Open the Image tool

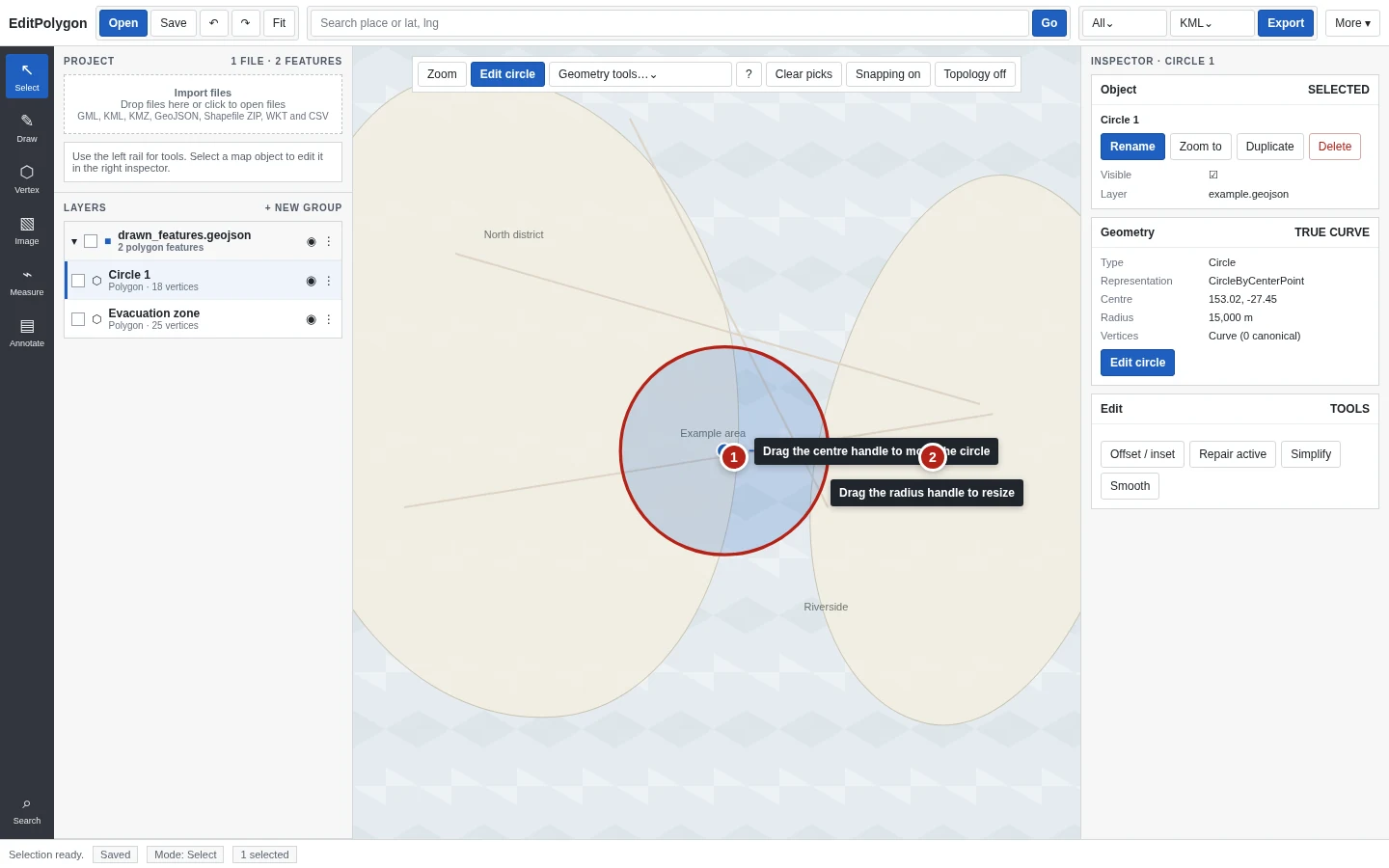coord(27,230)
